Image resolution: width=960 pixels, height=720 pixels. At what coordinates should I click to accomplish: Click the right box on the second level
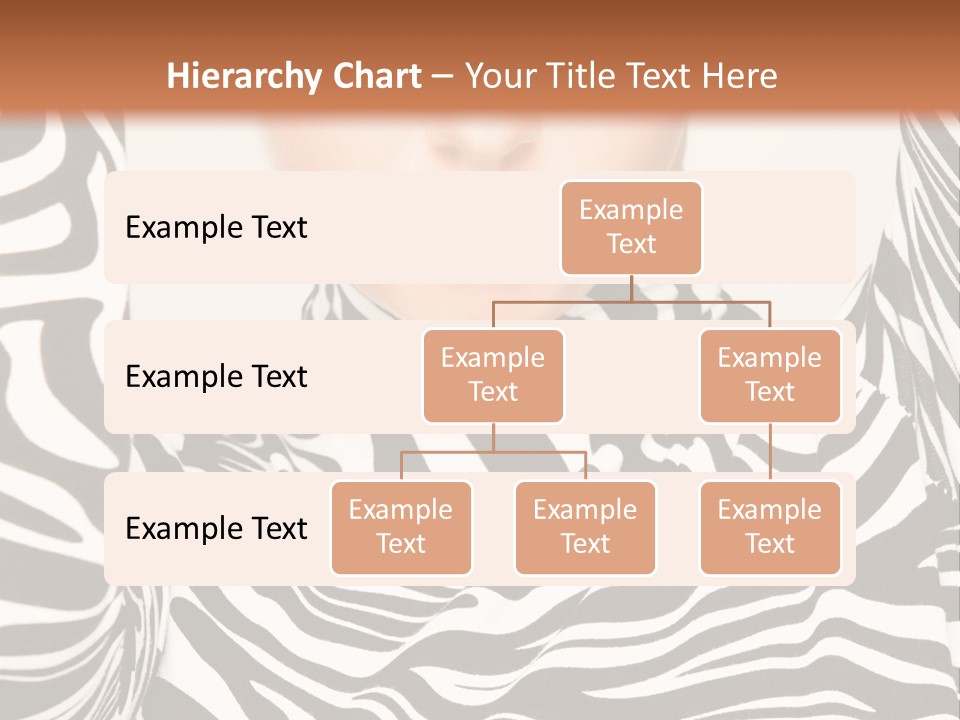[x=770, y=375]
